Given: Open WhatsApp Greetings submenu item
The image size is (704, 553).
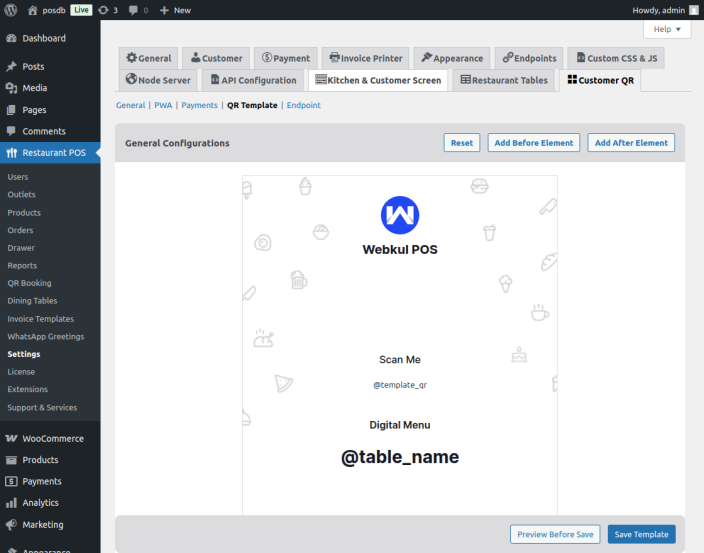Looking at the screenshot, I should point(45,336).
